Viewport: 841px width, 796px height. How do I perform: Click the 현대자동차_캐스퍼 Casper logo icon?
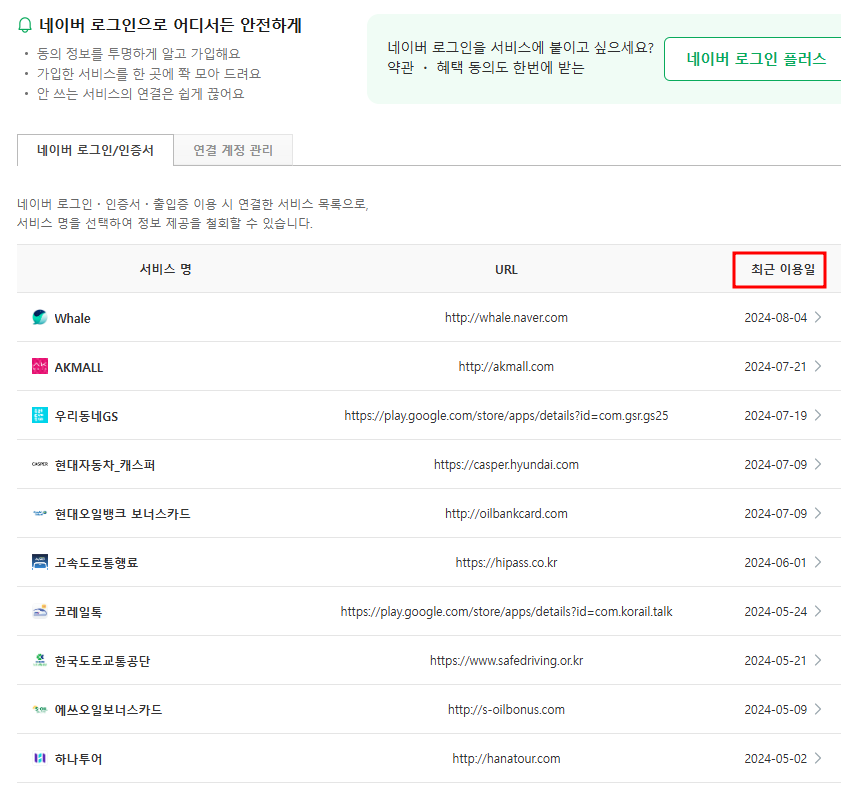click(40, 464)
